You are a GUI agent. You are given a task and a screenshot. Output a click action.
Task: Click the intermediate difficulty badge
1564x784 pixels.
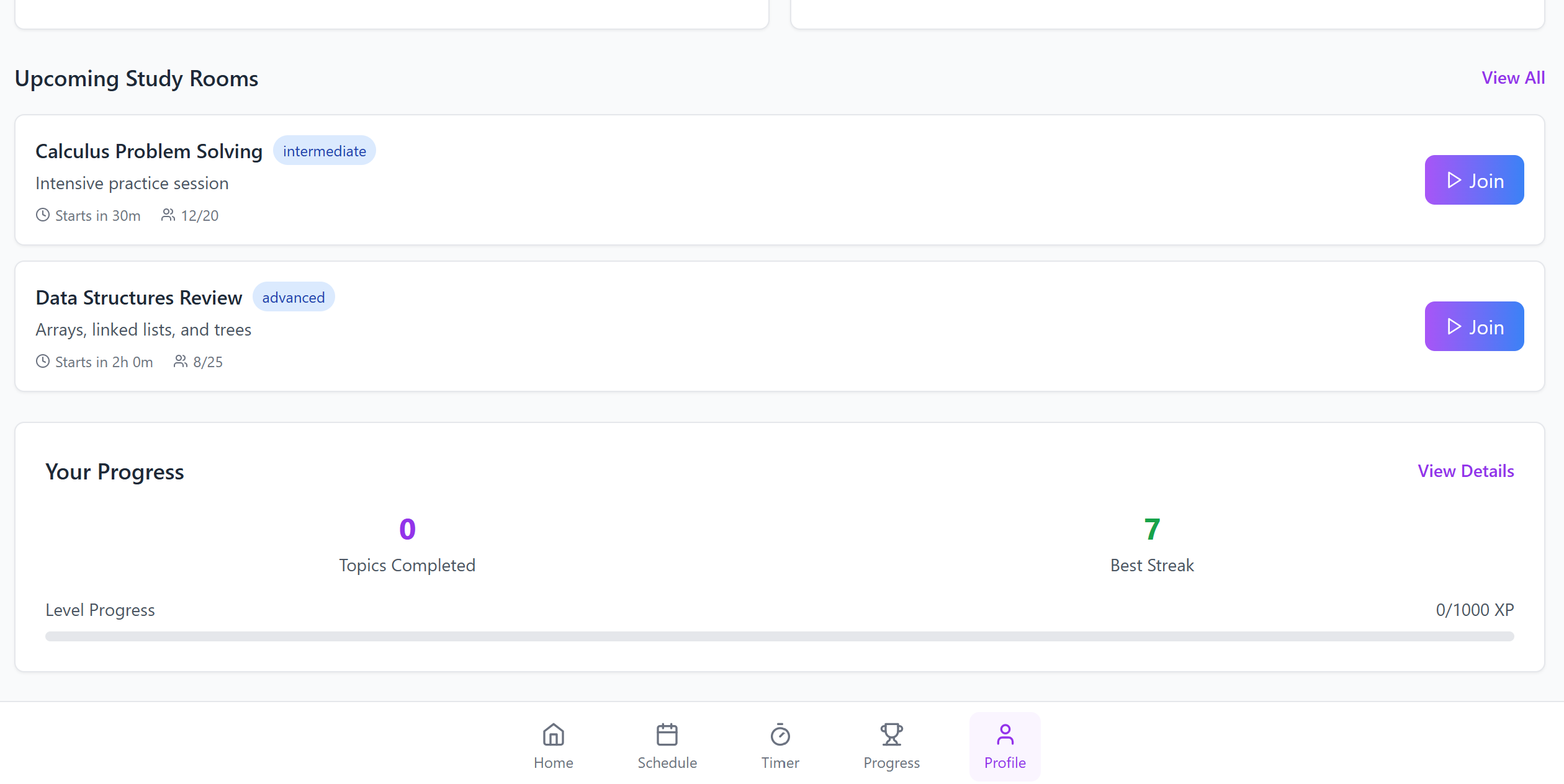coord(325,151)
